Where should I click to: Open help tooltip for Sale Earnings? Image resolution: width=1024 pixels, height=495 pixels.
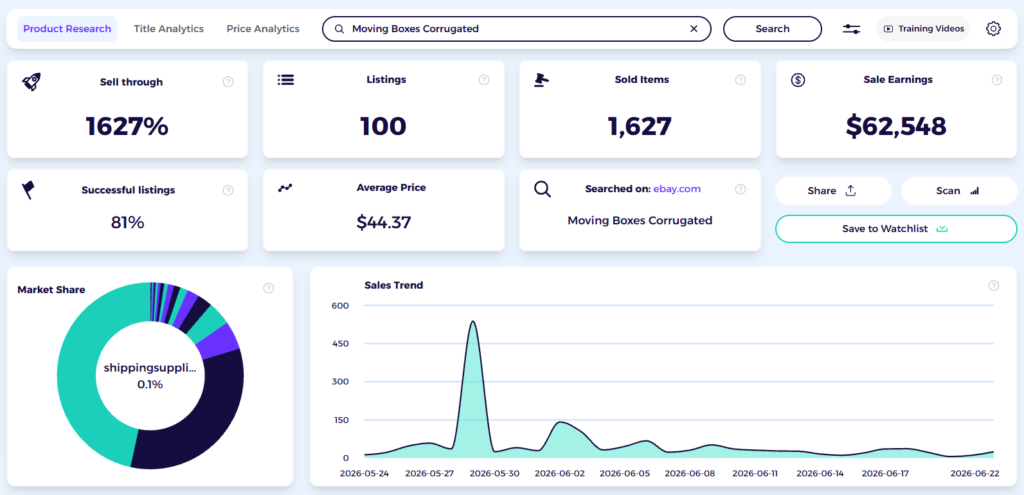tap(997, 80)
